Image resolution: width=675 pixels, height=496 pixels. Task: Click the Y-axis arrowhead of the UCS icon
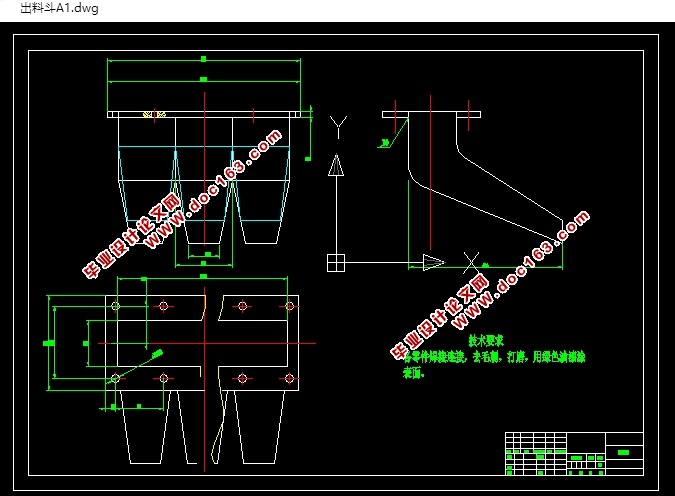[336, 165]
